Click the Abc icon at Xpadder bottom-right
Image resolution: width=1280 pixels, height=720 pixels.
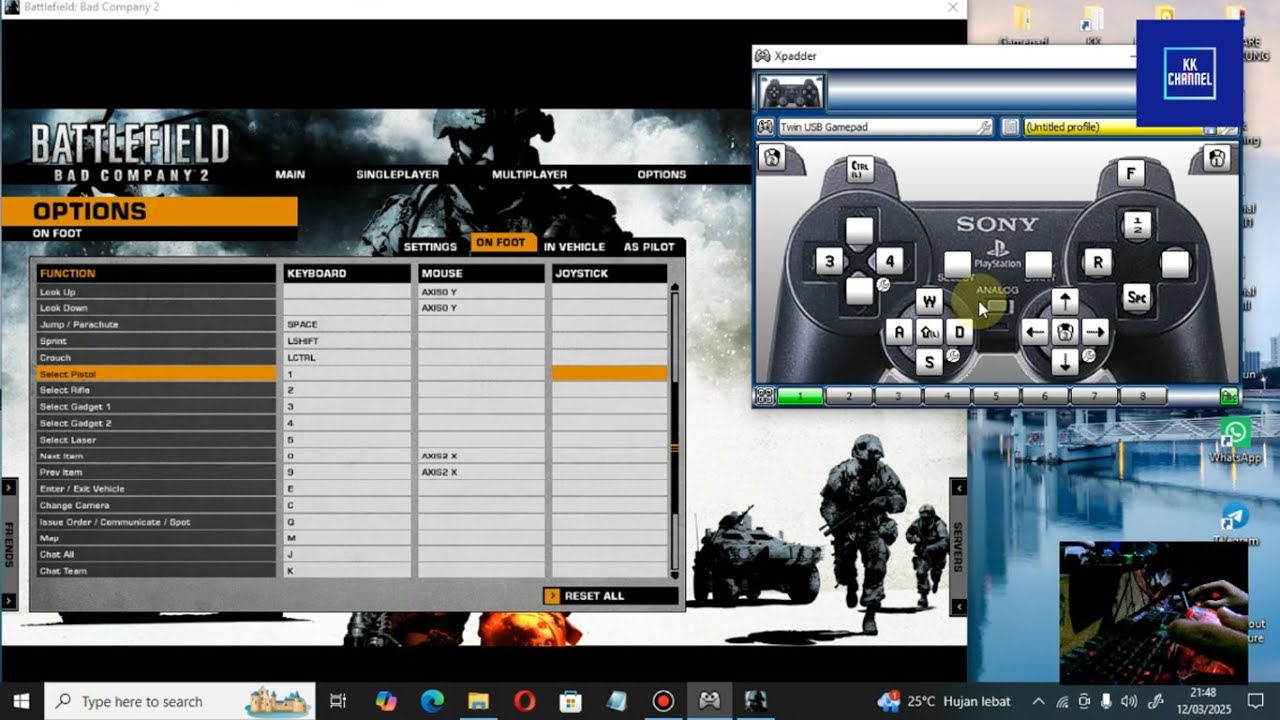point(1229,396)
